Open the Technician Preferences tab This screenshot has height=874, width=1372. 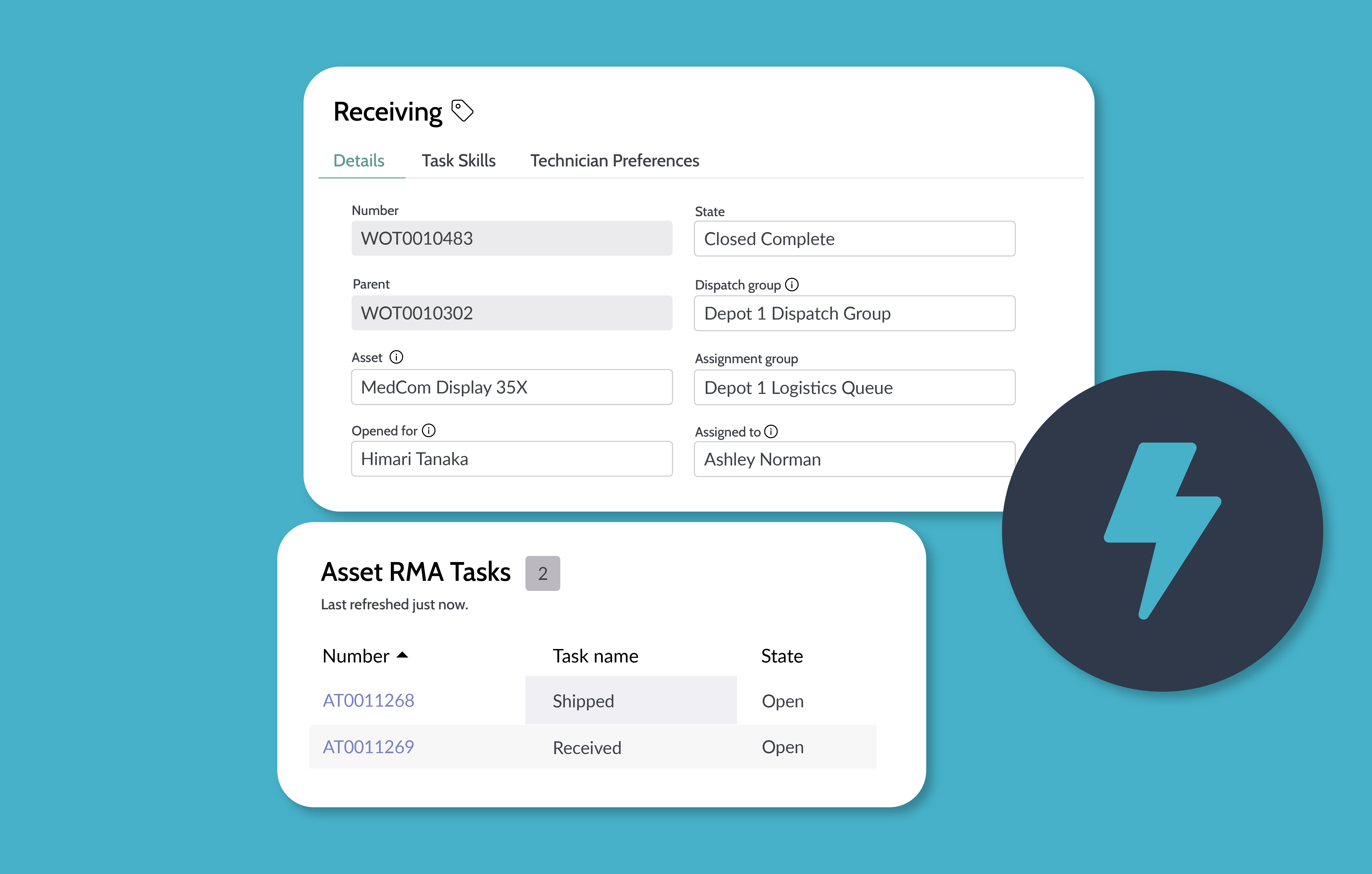pyautogui.click(x=614, y=161)
